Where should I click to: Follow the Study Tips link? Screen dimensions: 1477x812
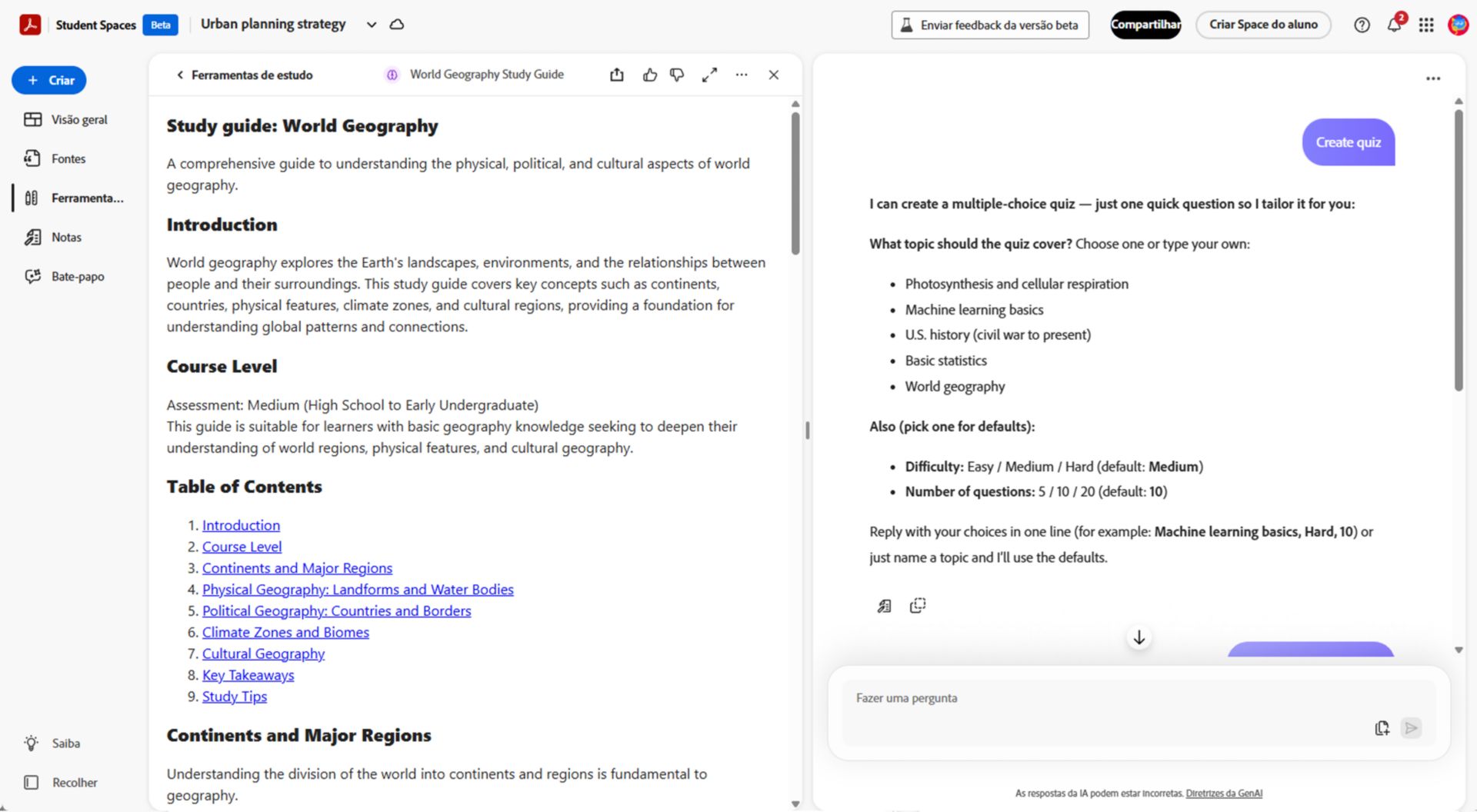coord(235,697)
